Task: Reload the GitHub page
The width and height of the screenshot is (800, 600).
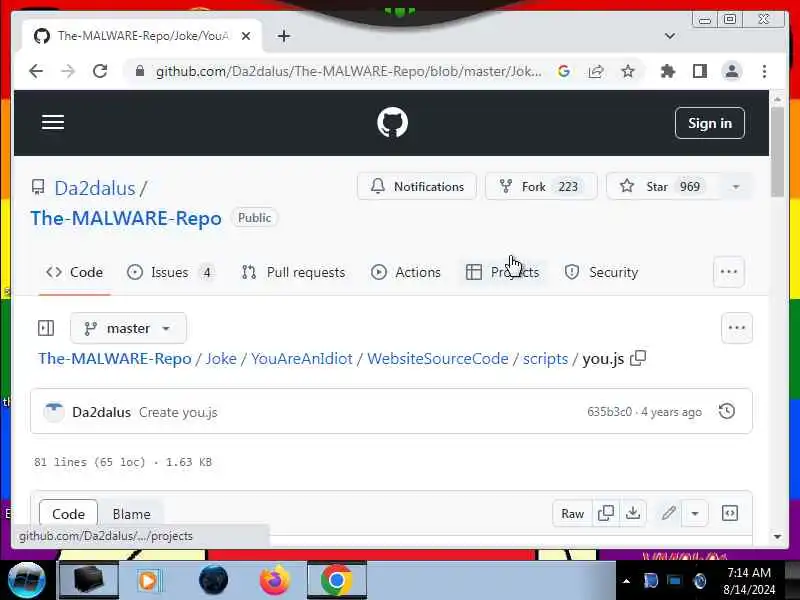Action: [100, 71]
